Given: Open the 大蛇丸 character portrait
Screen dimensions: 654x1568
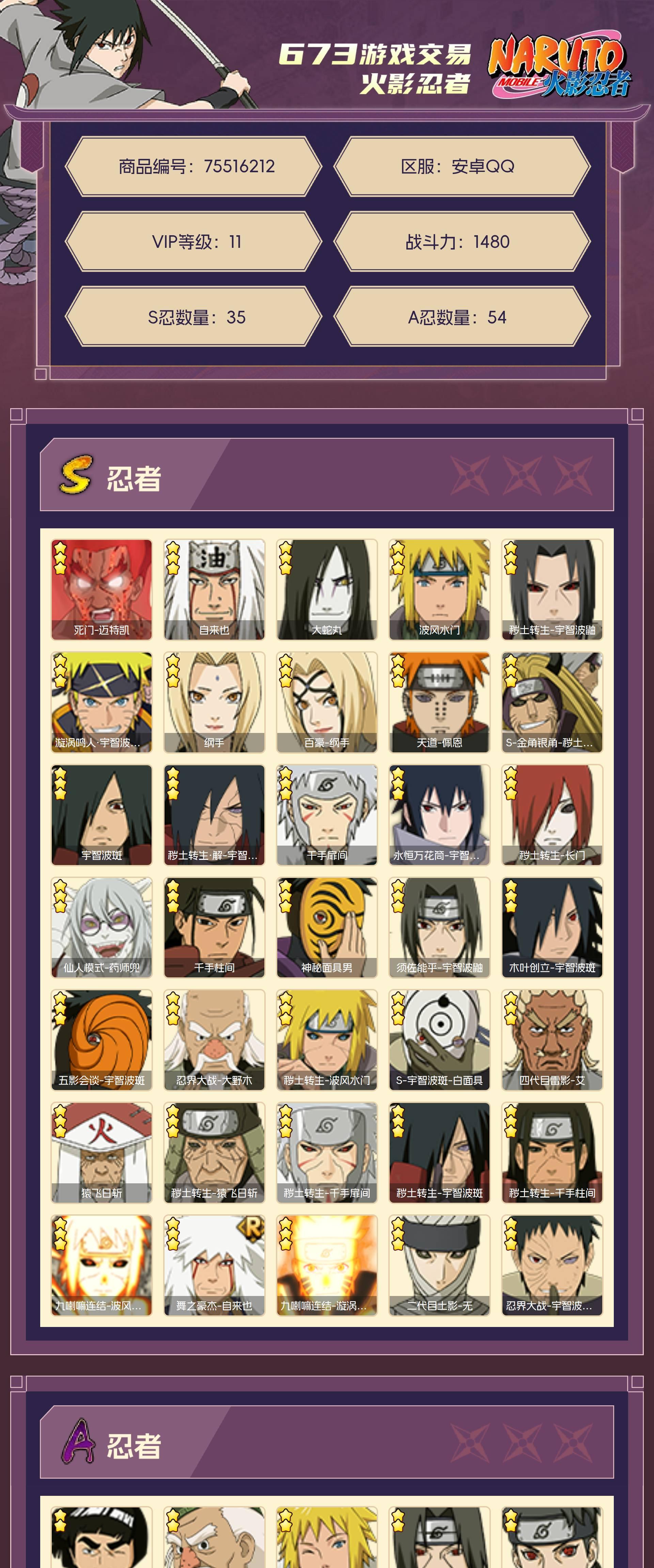Looking at the screenshot, I should coord(326,589).
